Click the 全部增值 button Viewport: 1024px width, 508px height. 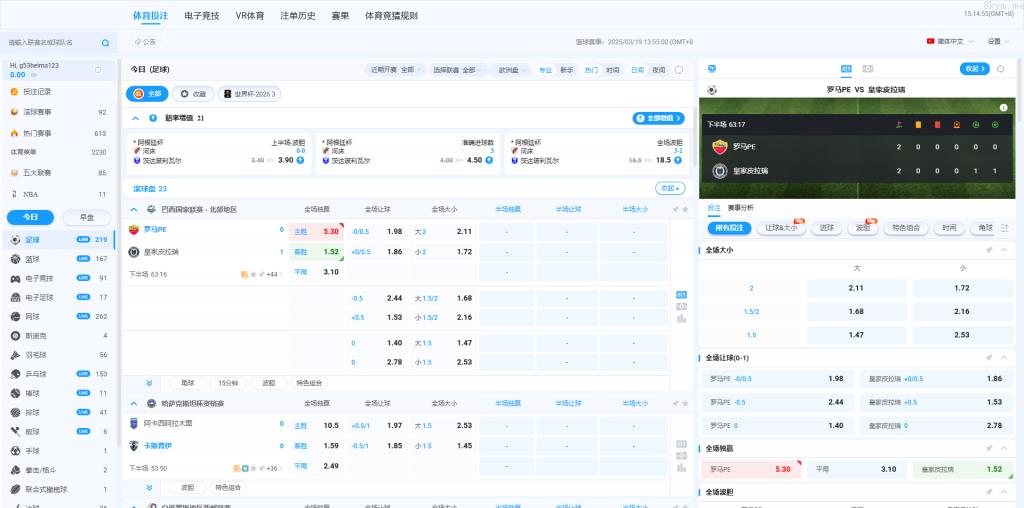coord(658,118)
